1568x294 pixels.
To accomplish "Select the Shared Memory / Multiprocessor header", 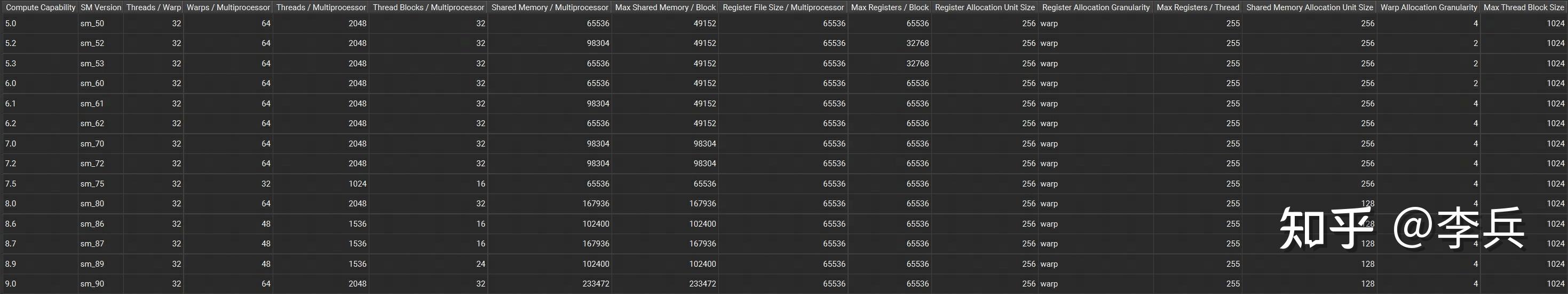I will coord(549,7).
